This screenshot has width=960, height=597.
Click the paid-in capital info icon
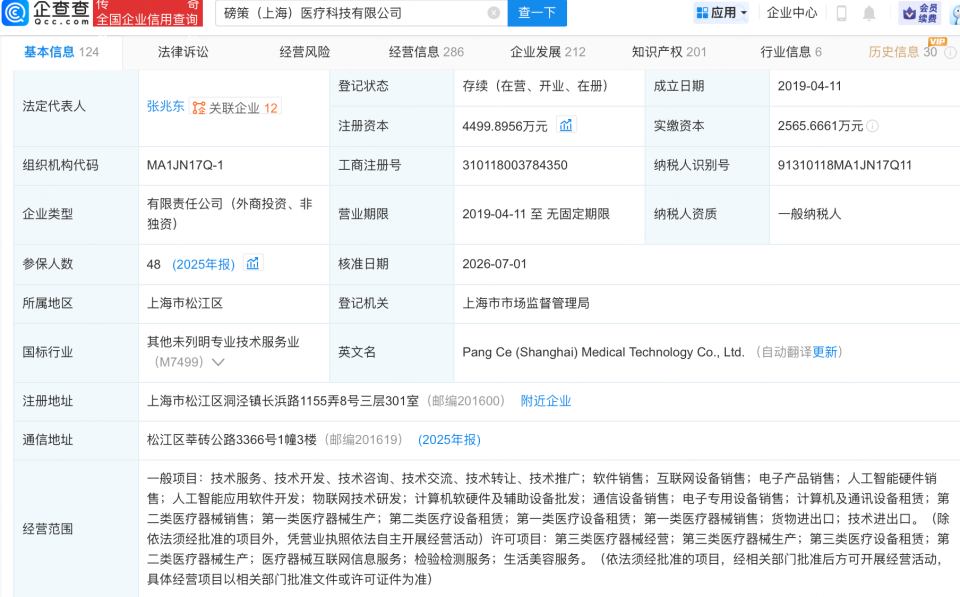coord(873,126)
